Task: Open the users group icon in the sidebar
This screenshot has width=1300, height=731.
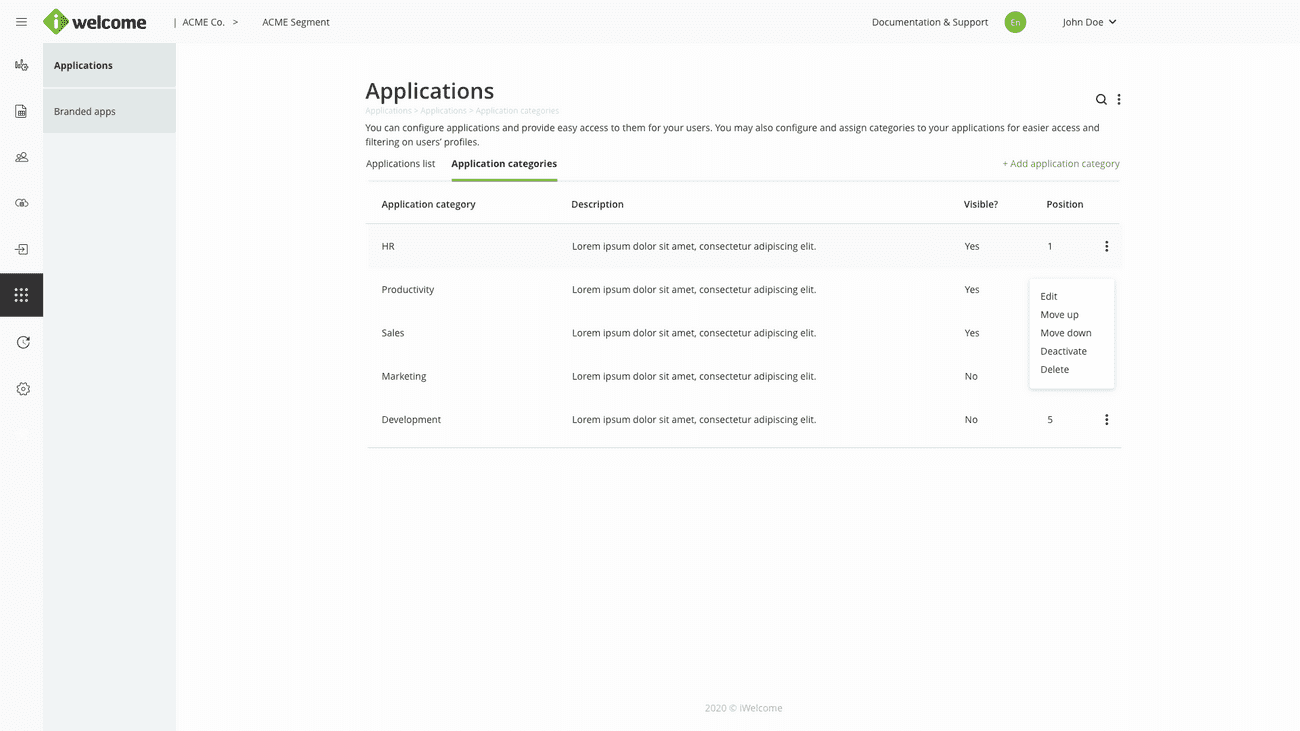Action: pos(21,157)
